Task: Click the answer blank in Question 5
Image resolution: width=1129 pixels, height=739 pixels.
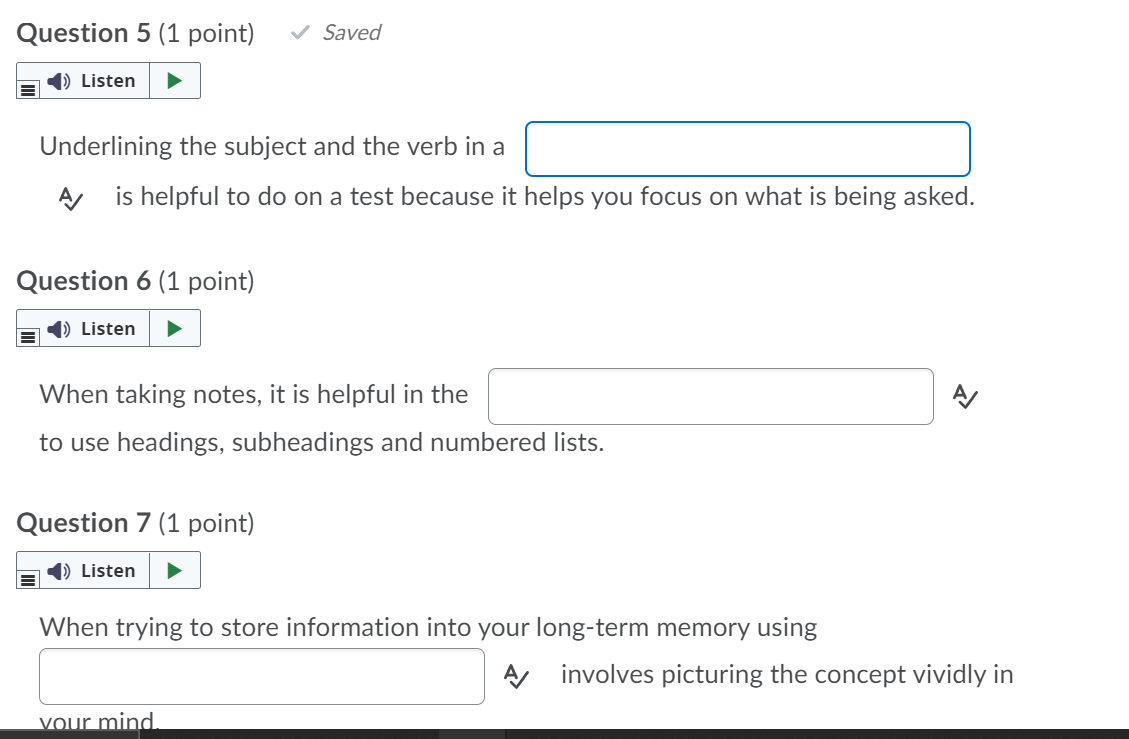Action: coord(748,148)
